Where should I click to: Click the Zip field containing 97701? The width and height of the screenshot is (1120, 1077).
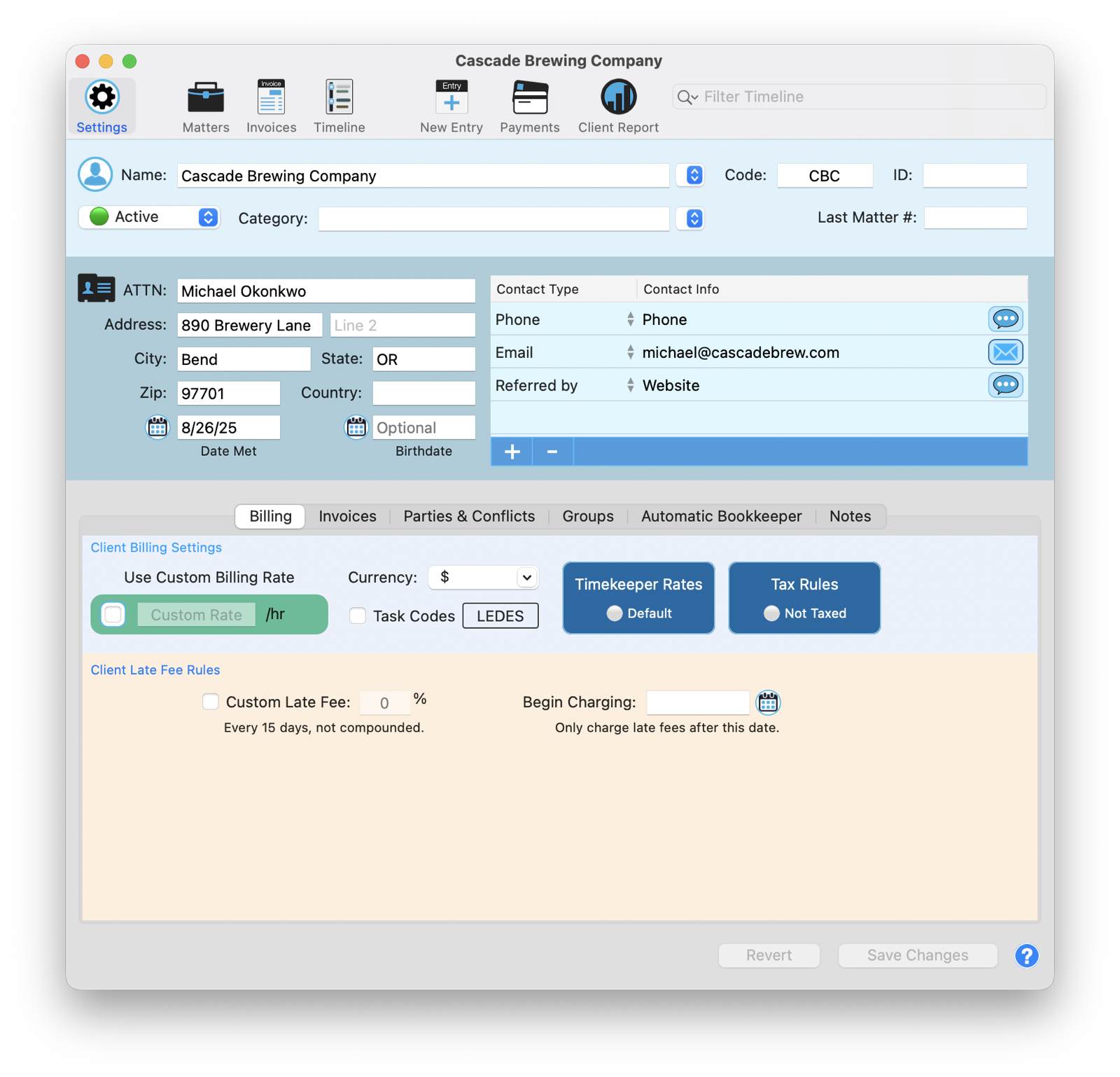tap(228, 394)
